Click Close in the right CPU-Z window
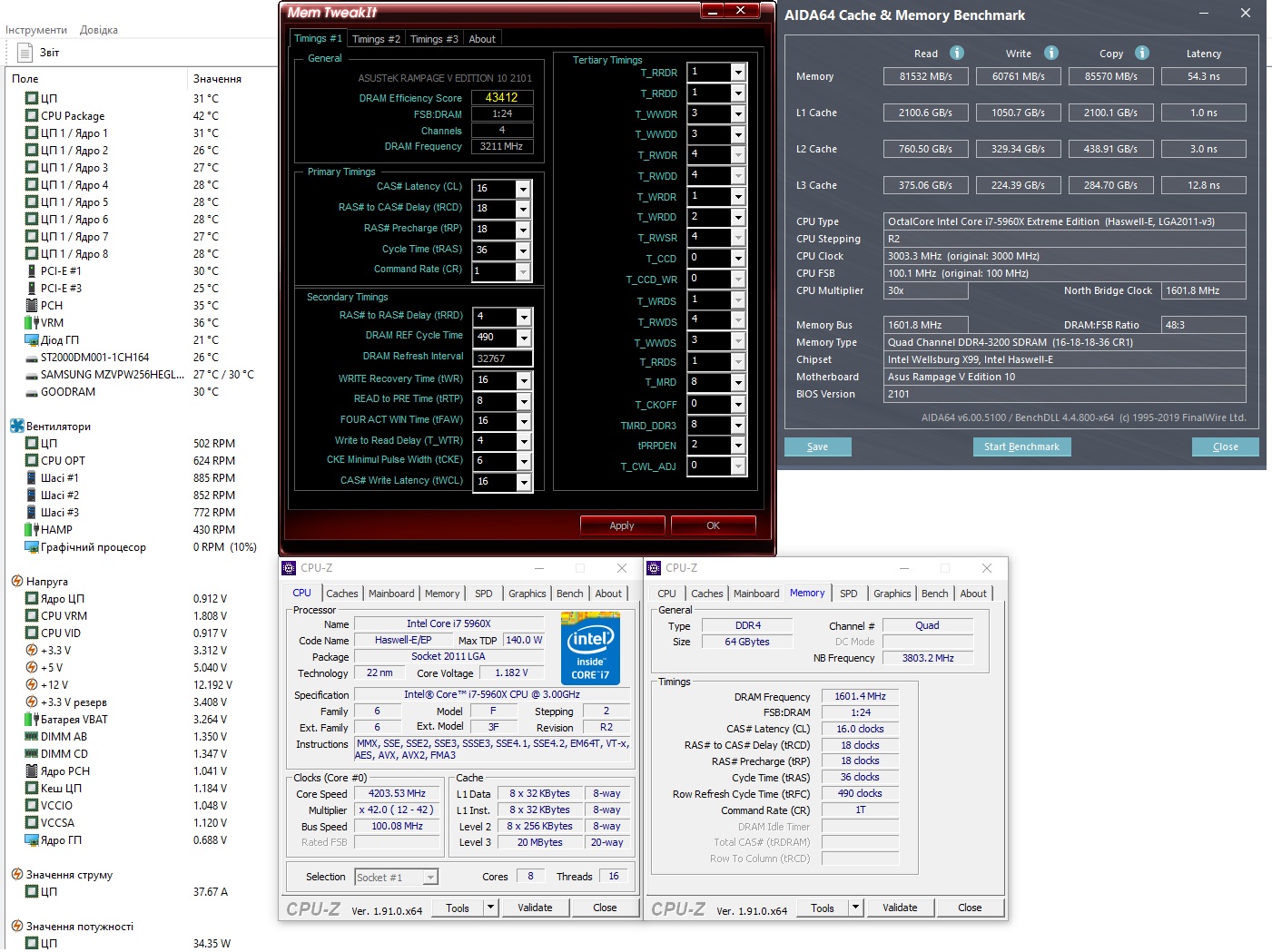Screen dimensions: 1272x952 pos(970,908)
